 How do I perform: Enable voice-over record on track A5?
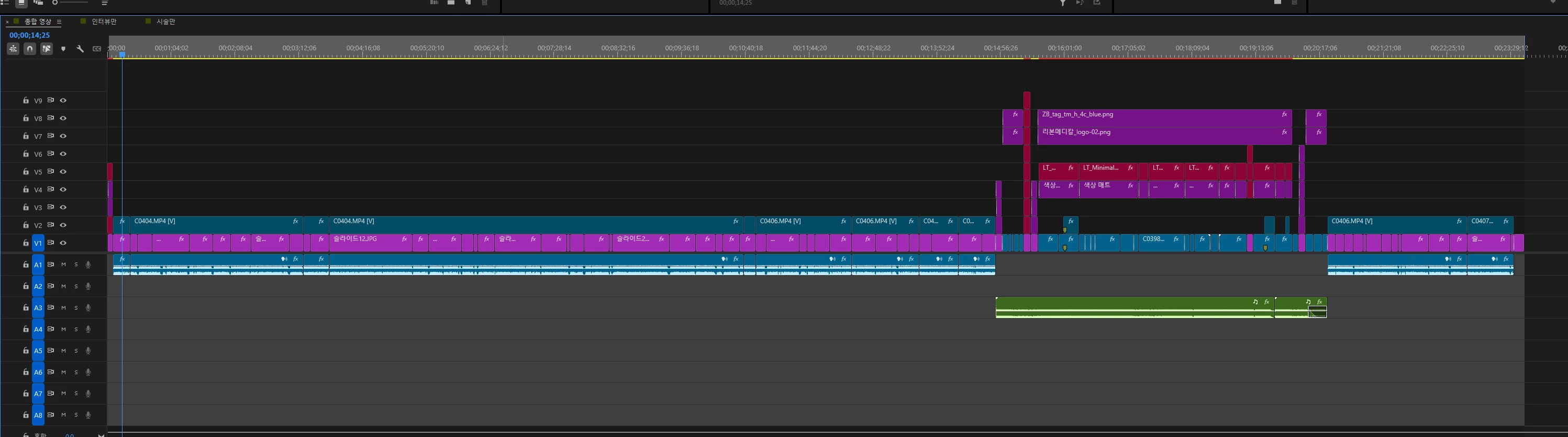tap(88, 351)
